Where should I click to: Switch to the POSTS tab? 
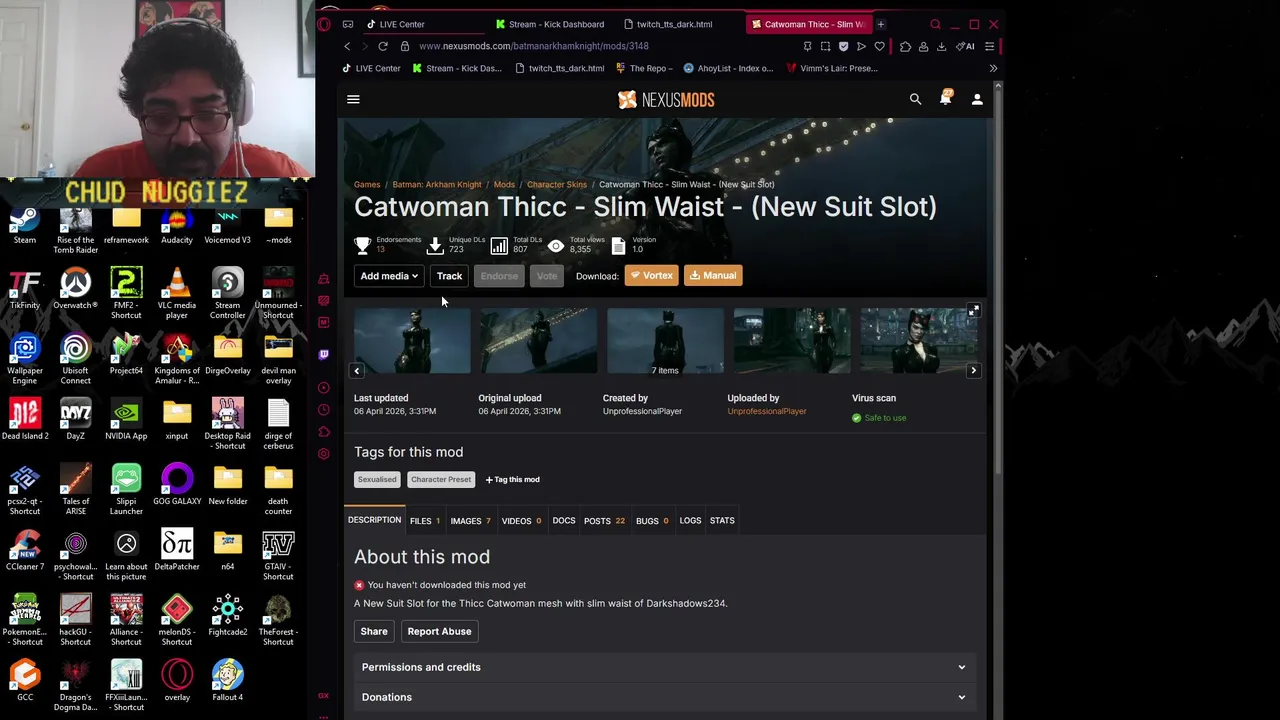pyautogui.click(x=604, y=521)
